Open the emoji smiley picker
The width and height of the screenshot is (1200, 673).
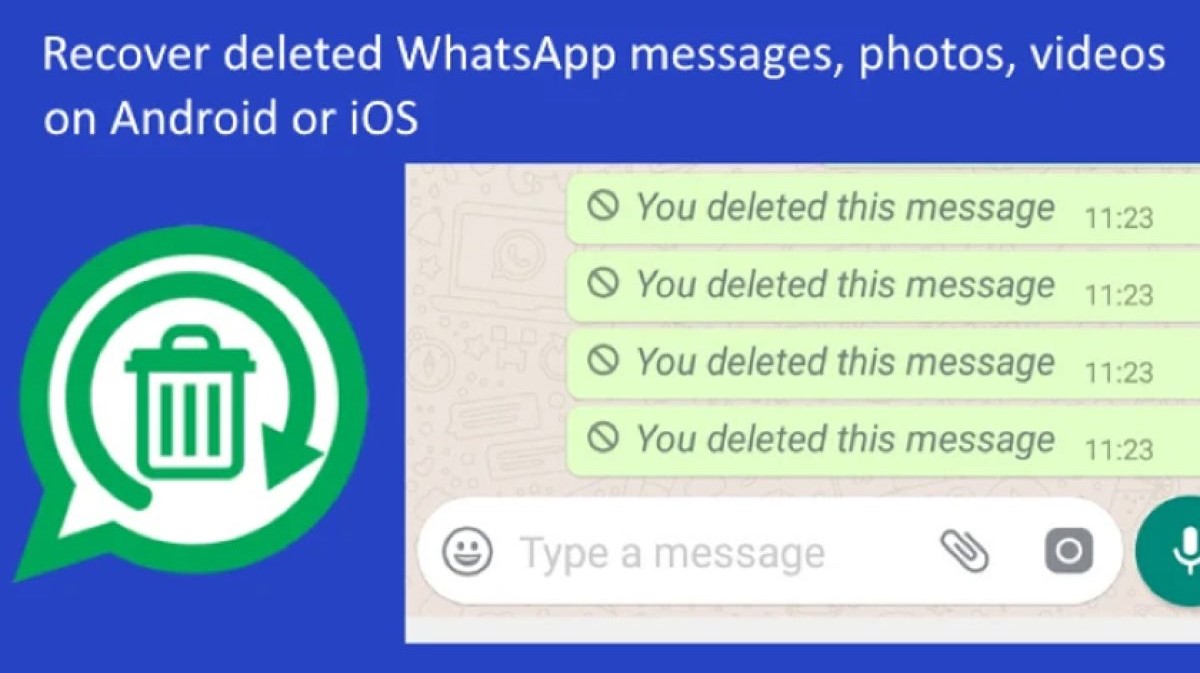point(467,551)
